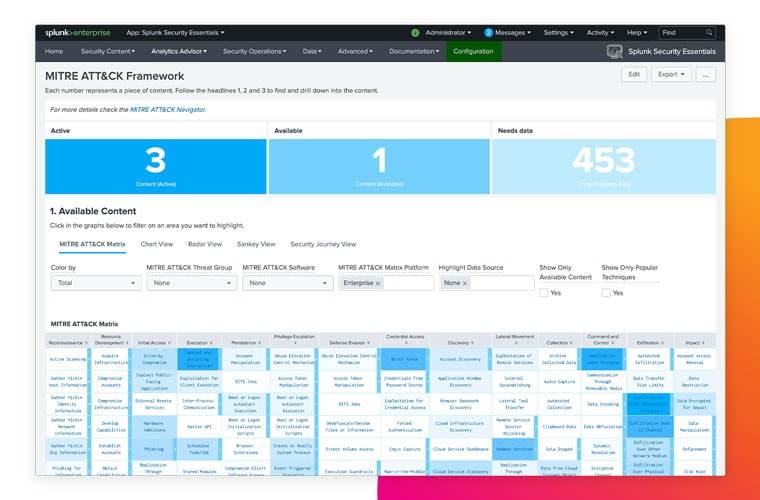This screenshot has width=760, height=500.
Task: Open the Administrator user menu
Action: tap(448, 33)
